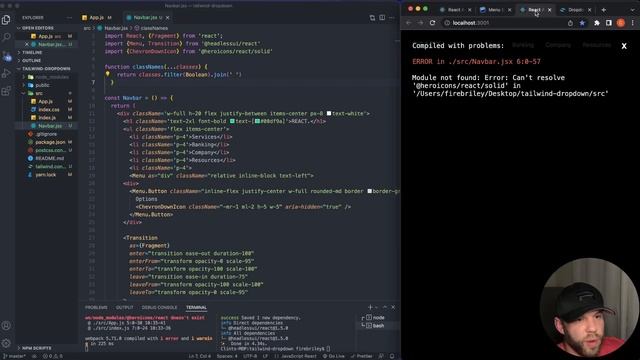Click the lightbulb code action icon
Image resolution: width=640 pixels, height=360 pixels.
[108, 74]
